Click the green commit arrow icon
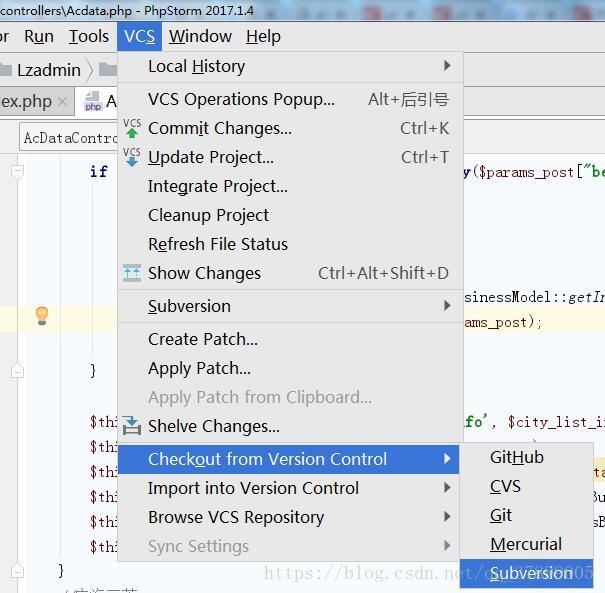The height and width of the screenshot is (593, 605). pyautogui.click(x=132, y=128)
